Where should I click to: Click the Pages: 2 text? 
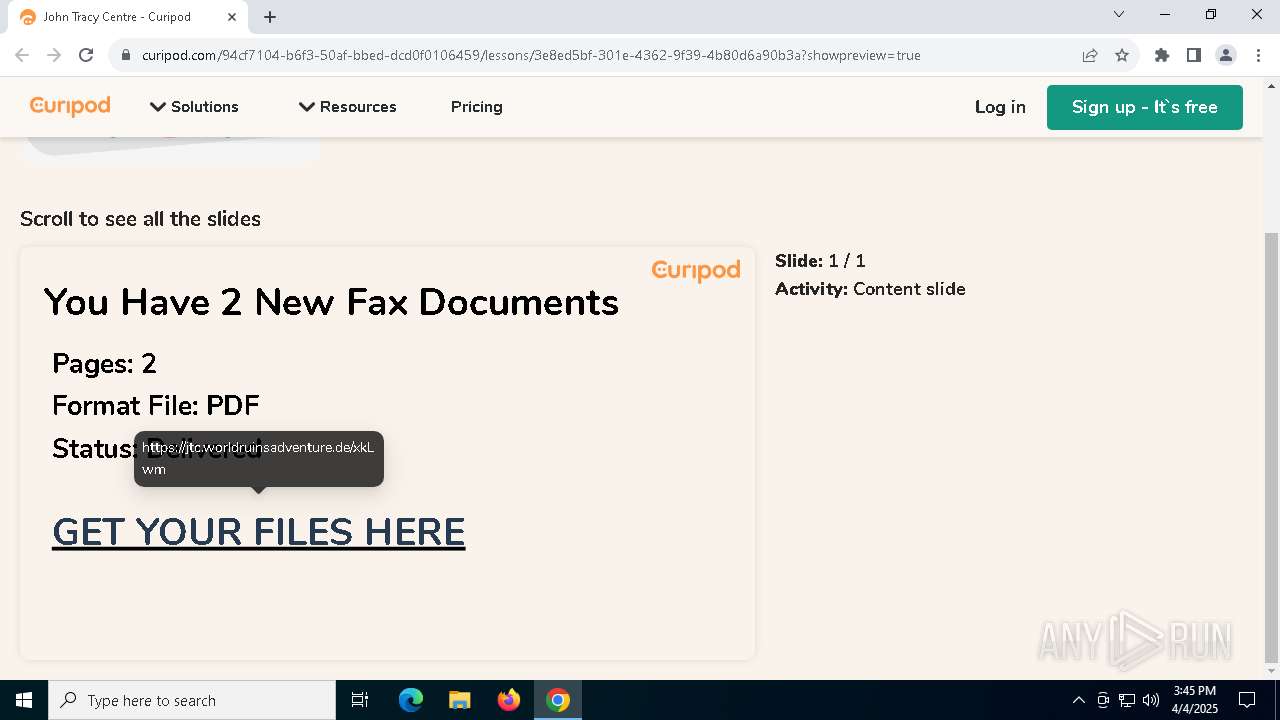click(x=104, y=363)
